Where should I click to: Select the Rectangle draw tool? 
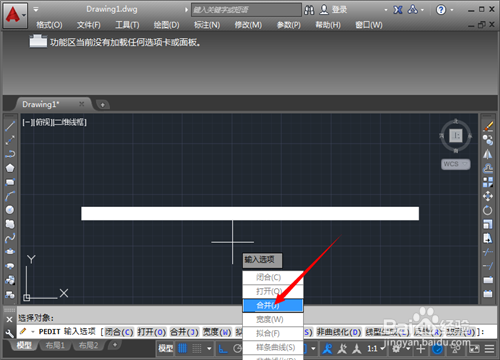click(10, 182)
